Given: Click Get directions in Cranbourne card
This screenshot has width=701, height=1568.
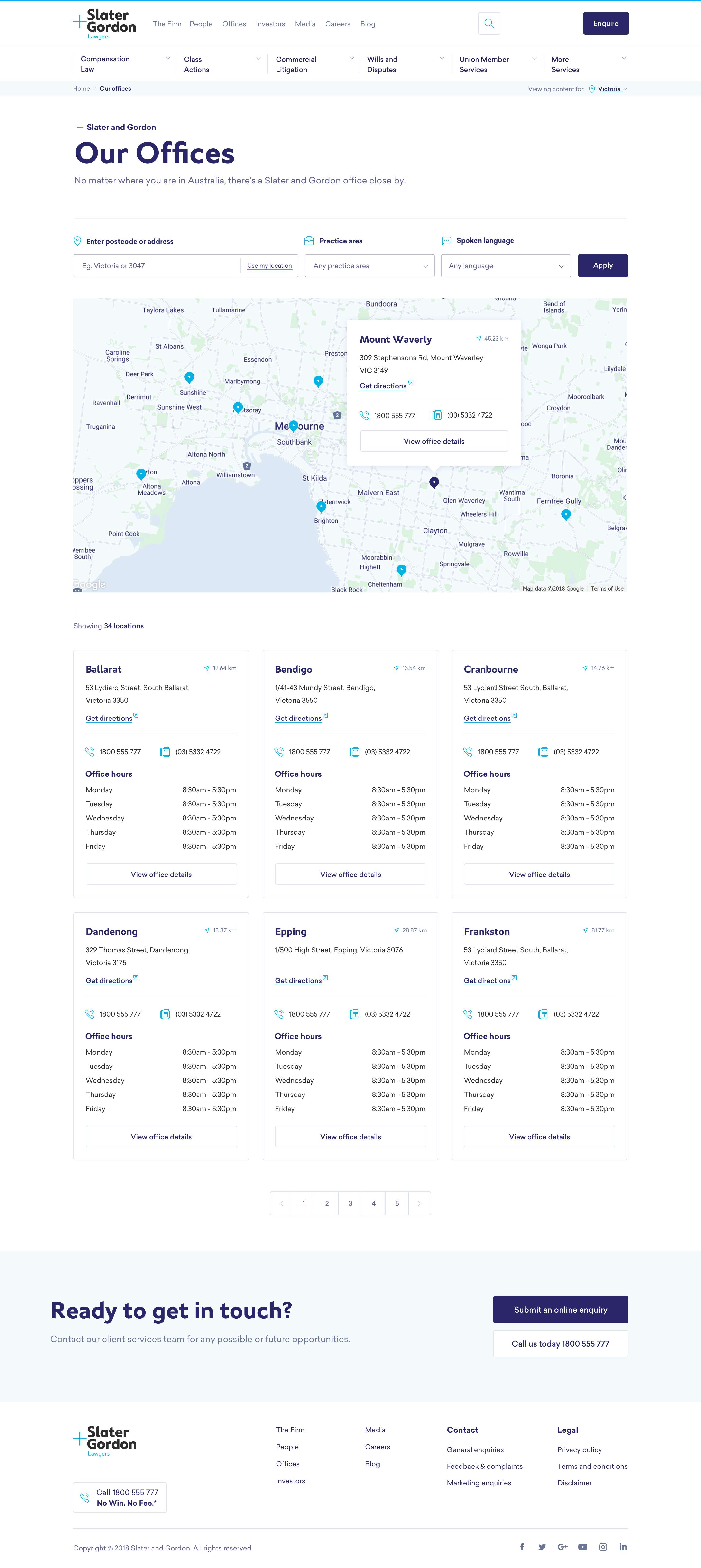Looking at the screenshot, I should point(487,718).
